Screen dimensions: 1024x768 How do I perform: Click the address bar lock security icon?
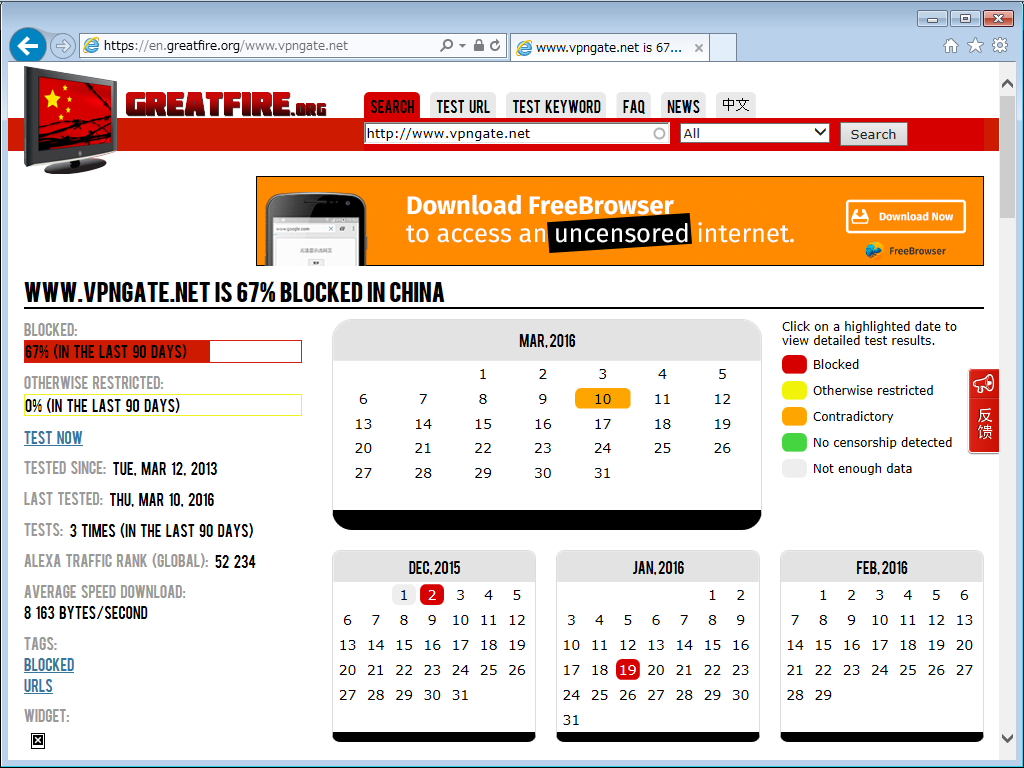coord(479,45)
